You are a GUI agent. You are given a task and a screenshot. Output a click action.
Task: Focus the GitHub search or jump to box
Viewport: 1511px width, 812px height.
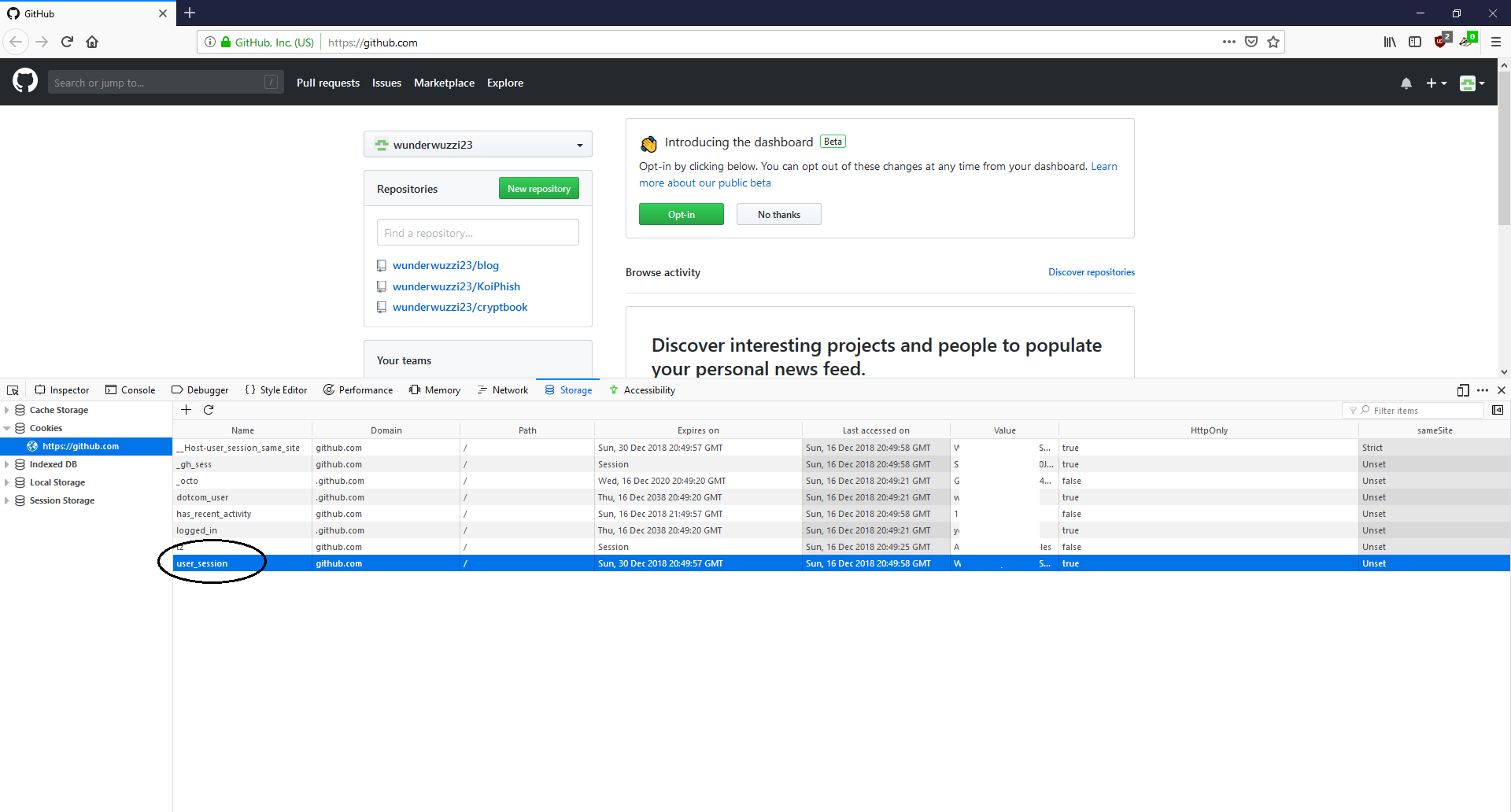pyautogui.click(x=165, y=83)
